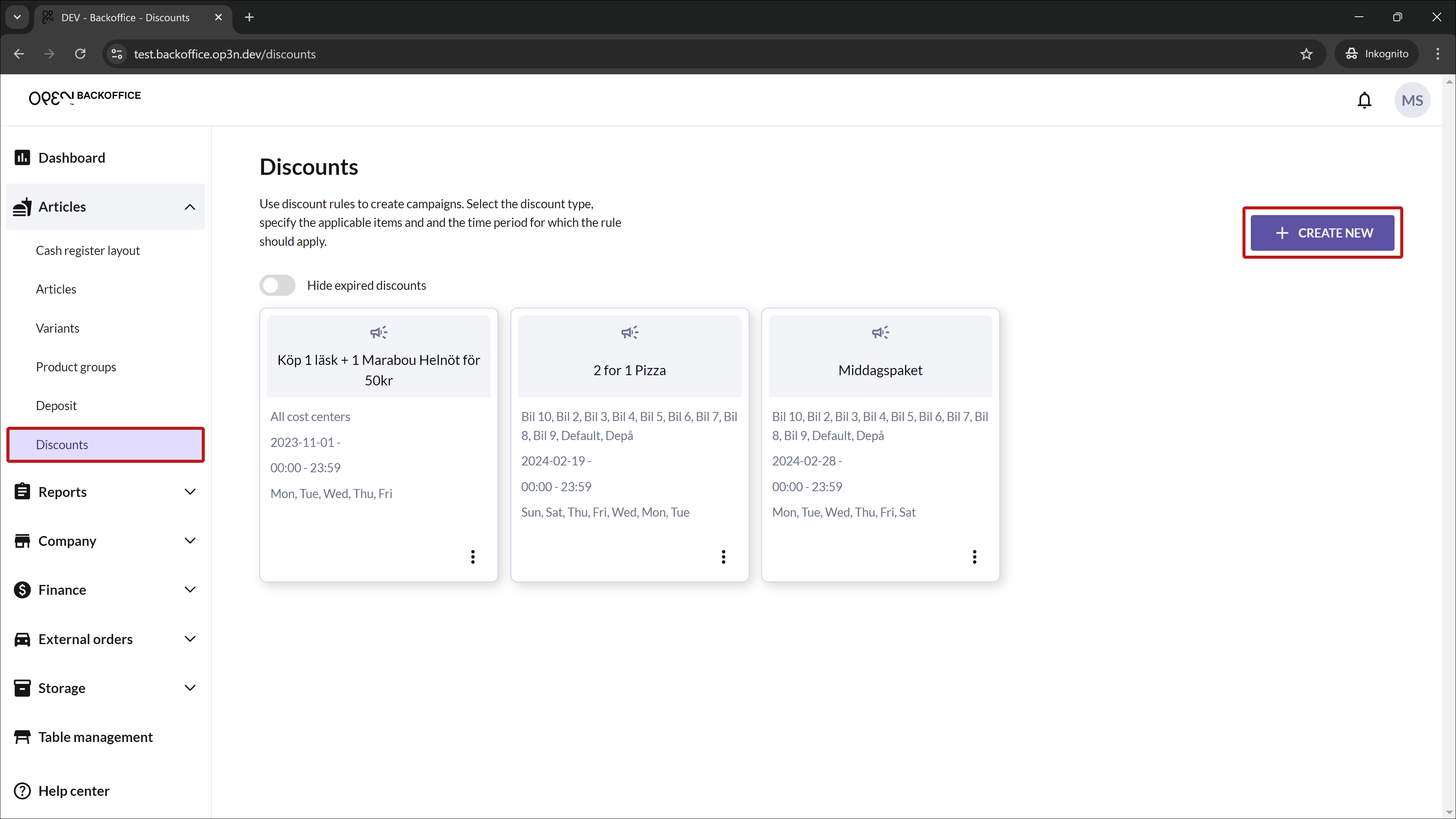
Task: Click the Discounts page heading
Action: click(309, 167)
